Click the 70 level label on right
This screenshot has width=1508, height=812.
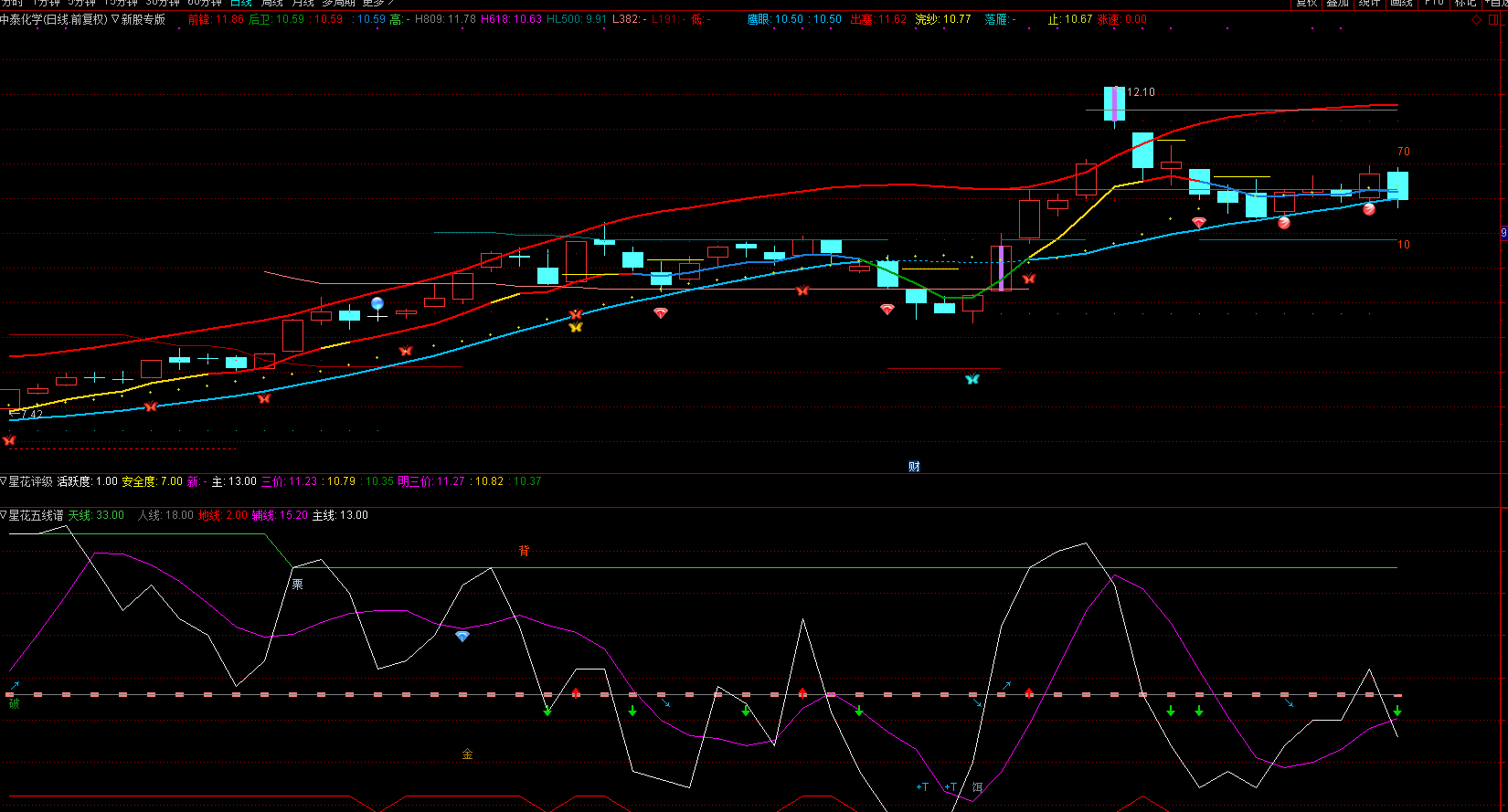[x=1404, y=152]
